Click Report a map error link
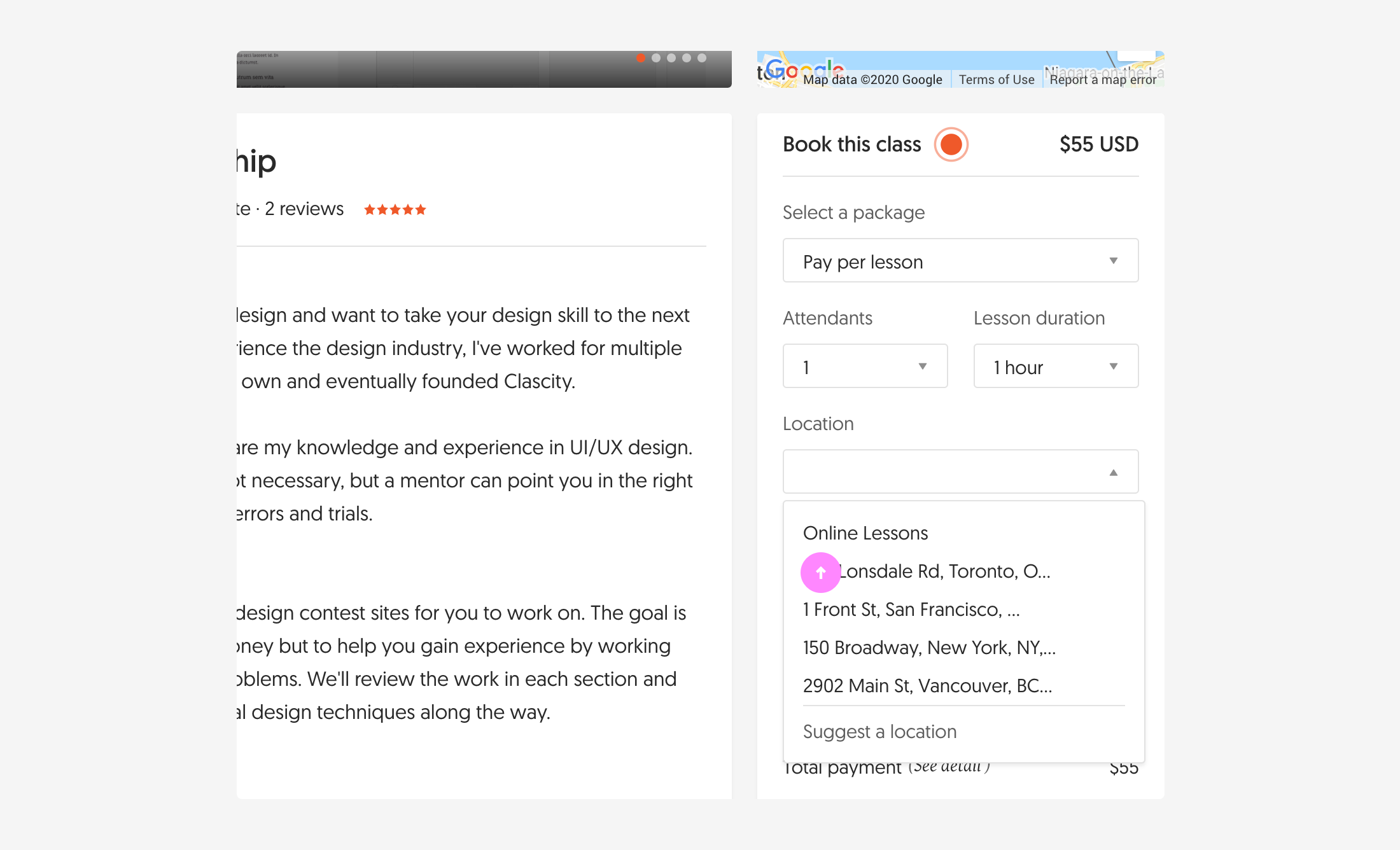 (1103, 80)
